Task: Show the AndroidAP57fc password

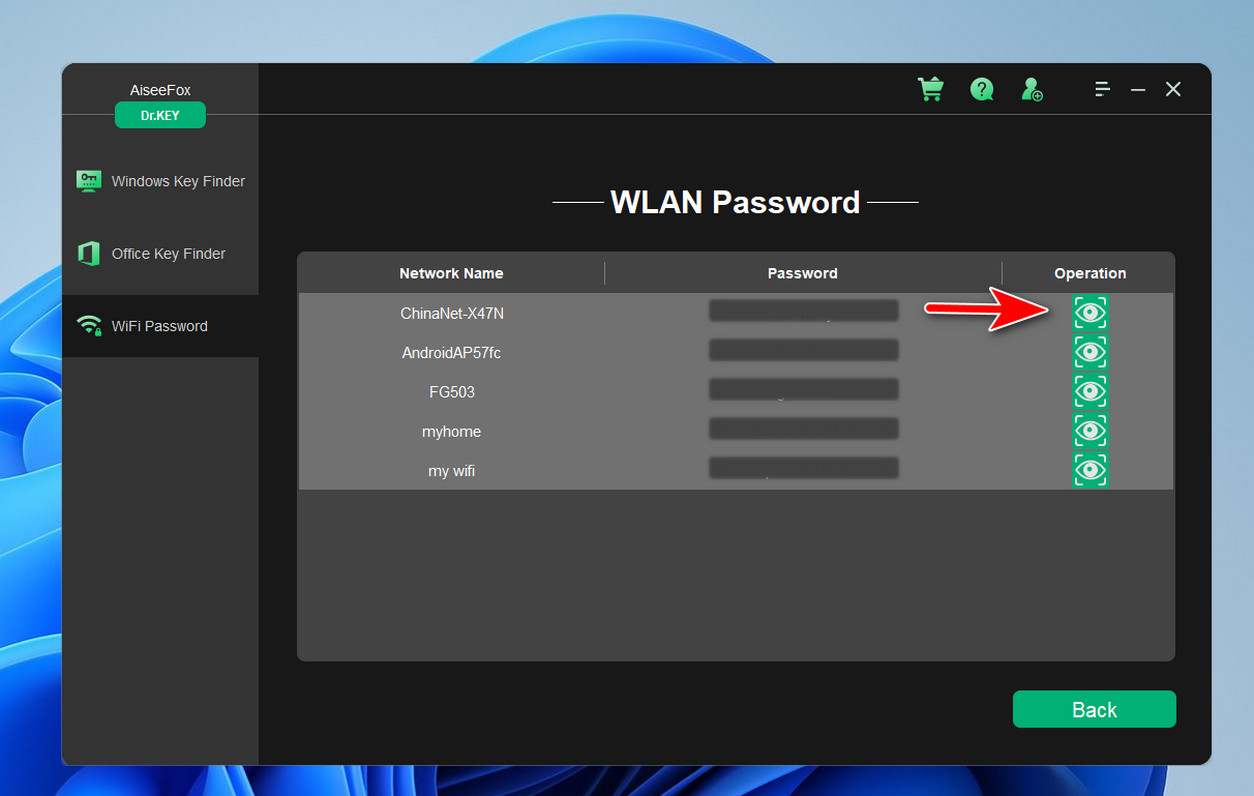Action: point(1090,352)
